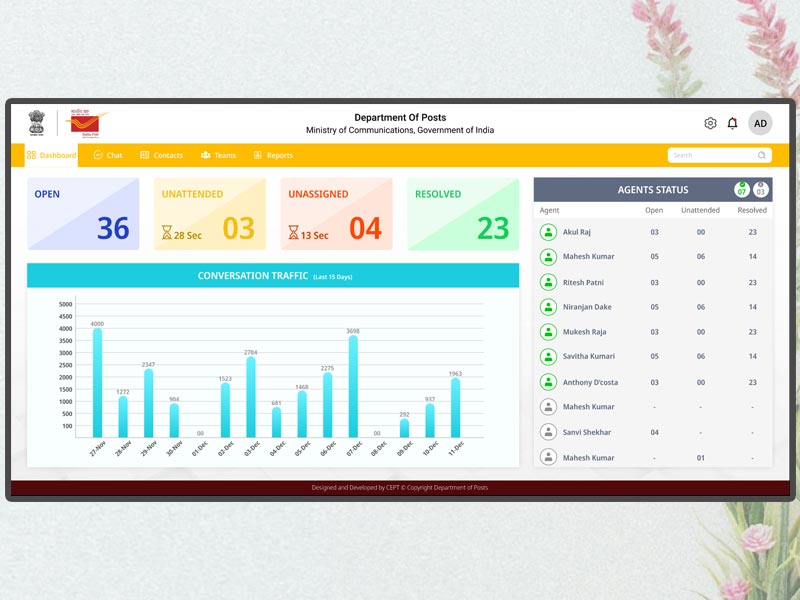Open the AD user profile avatar
This screenshot has height=600, width=800.
[x=760, y=123]
